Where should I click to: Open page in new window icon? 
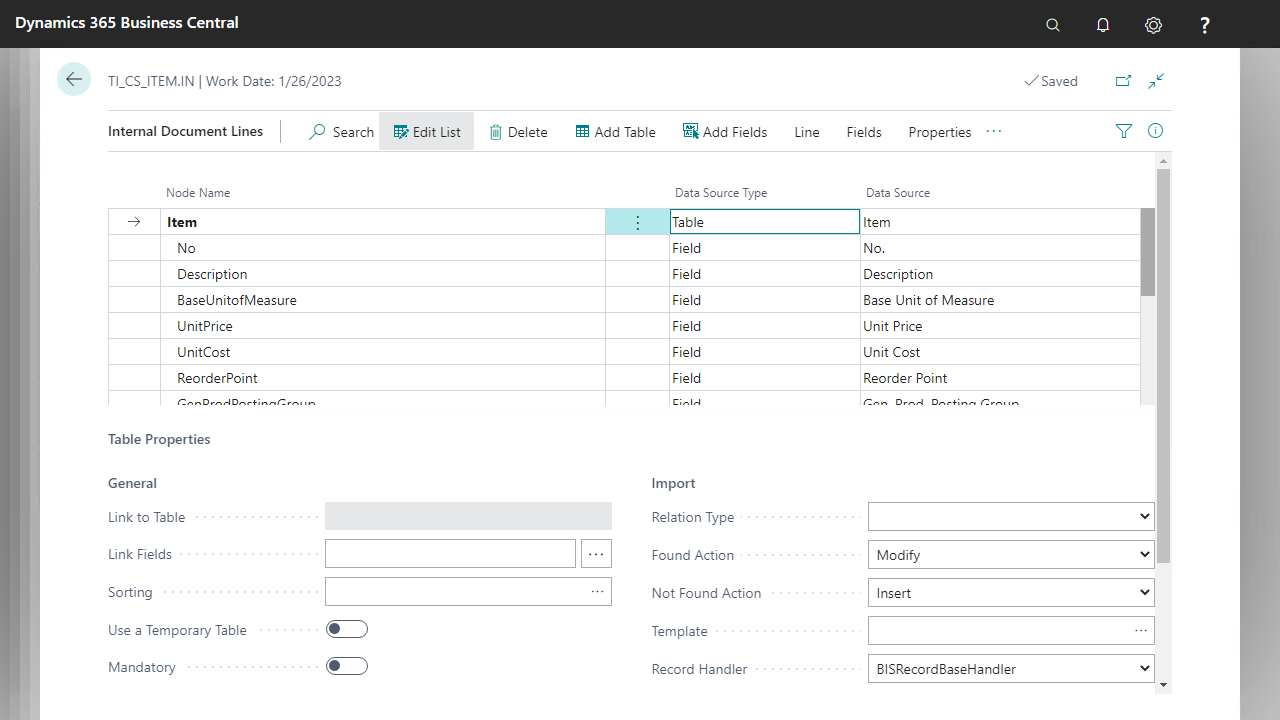click(1123, 81)
